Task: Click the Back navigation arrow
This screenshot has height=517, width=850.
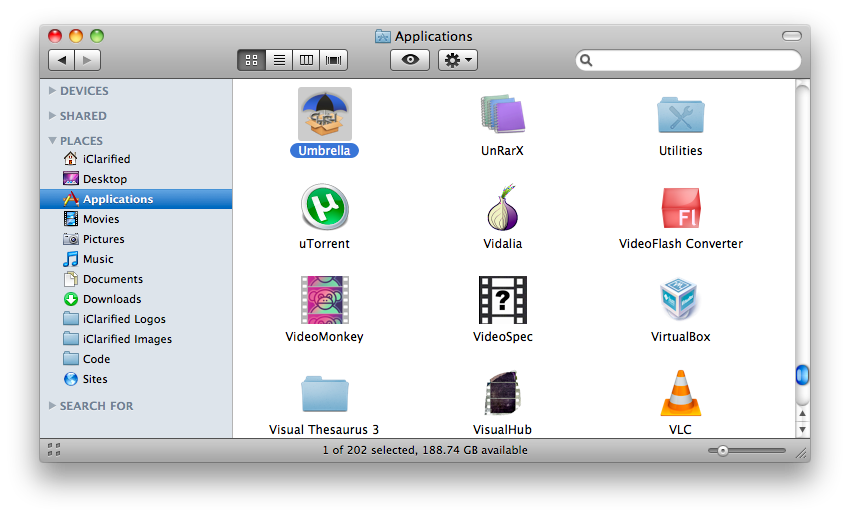Action: tap(62, 60)
